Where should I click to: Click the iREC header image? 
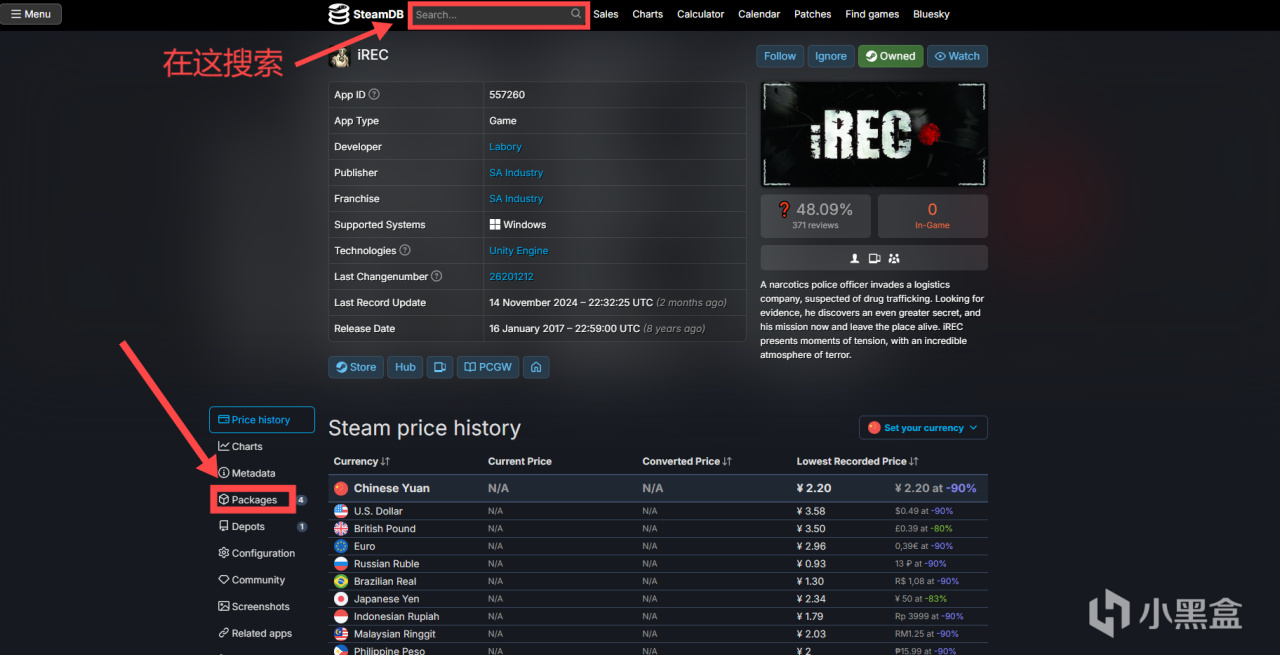pos(874,134)
